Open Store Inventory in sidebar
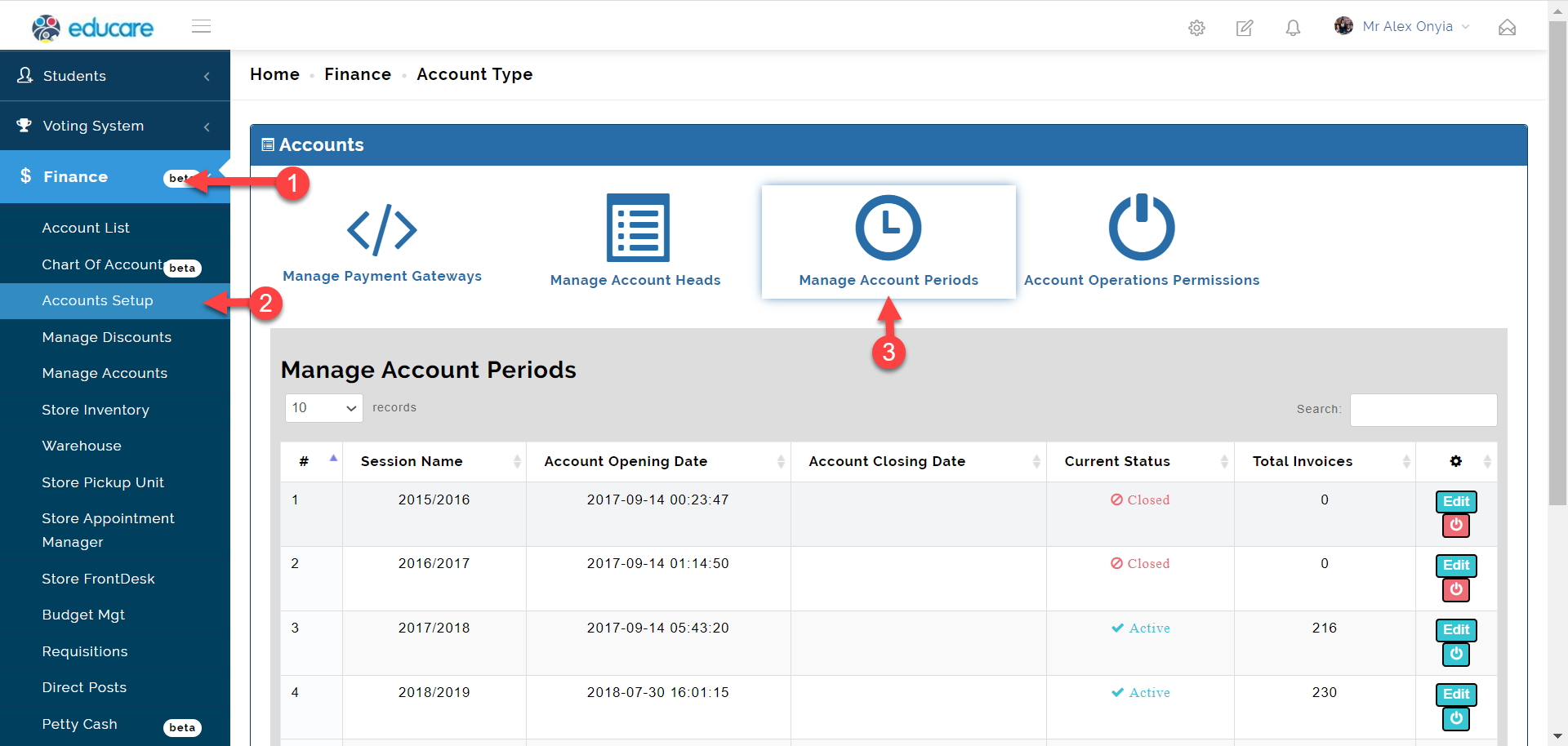 point(96,410)
